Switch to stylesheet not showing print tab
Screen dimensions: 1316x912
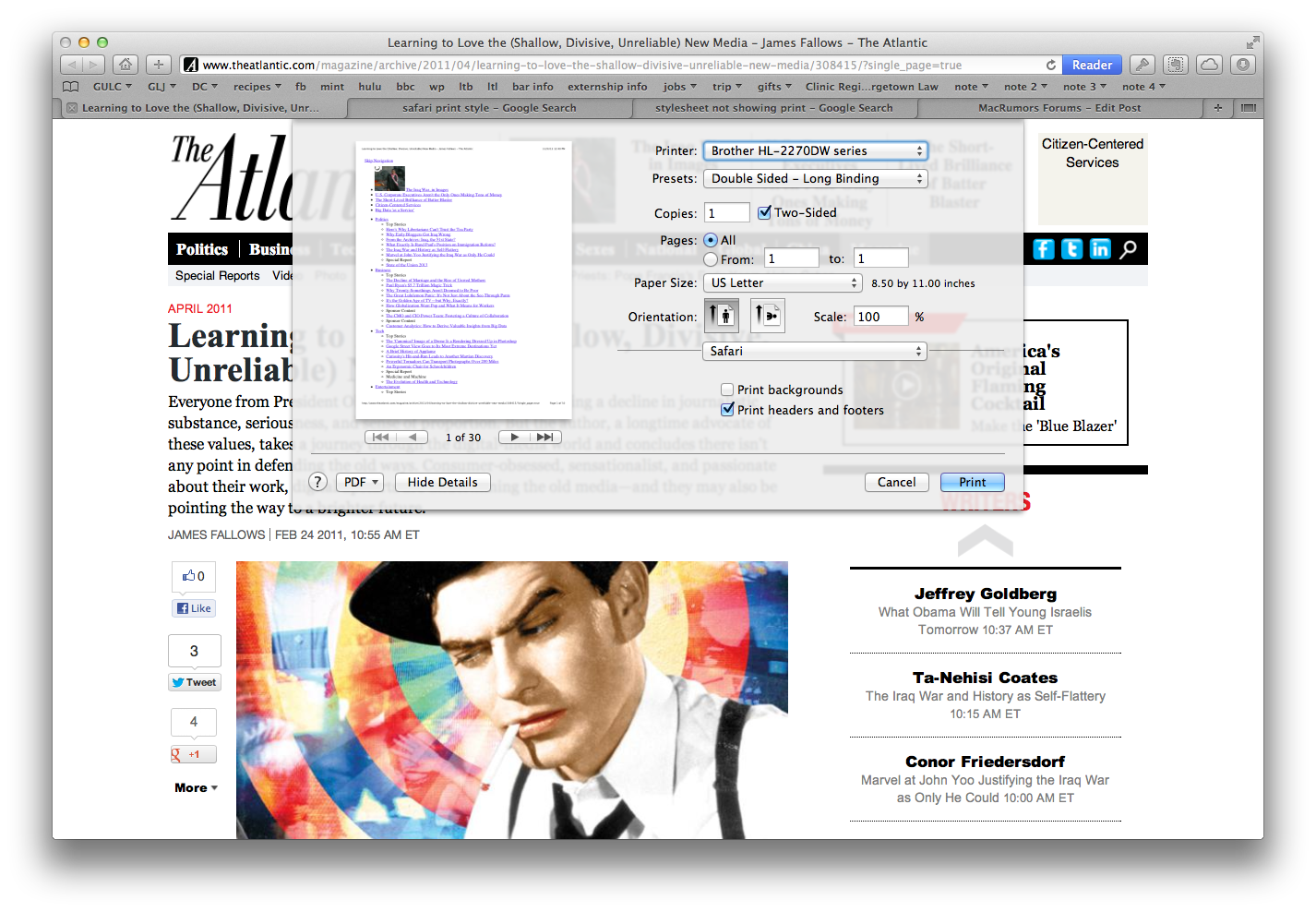coord(773,108)
